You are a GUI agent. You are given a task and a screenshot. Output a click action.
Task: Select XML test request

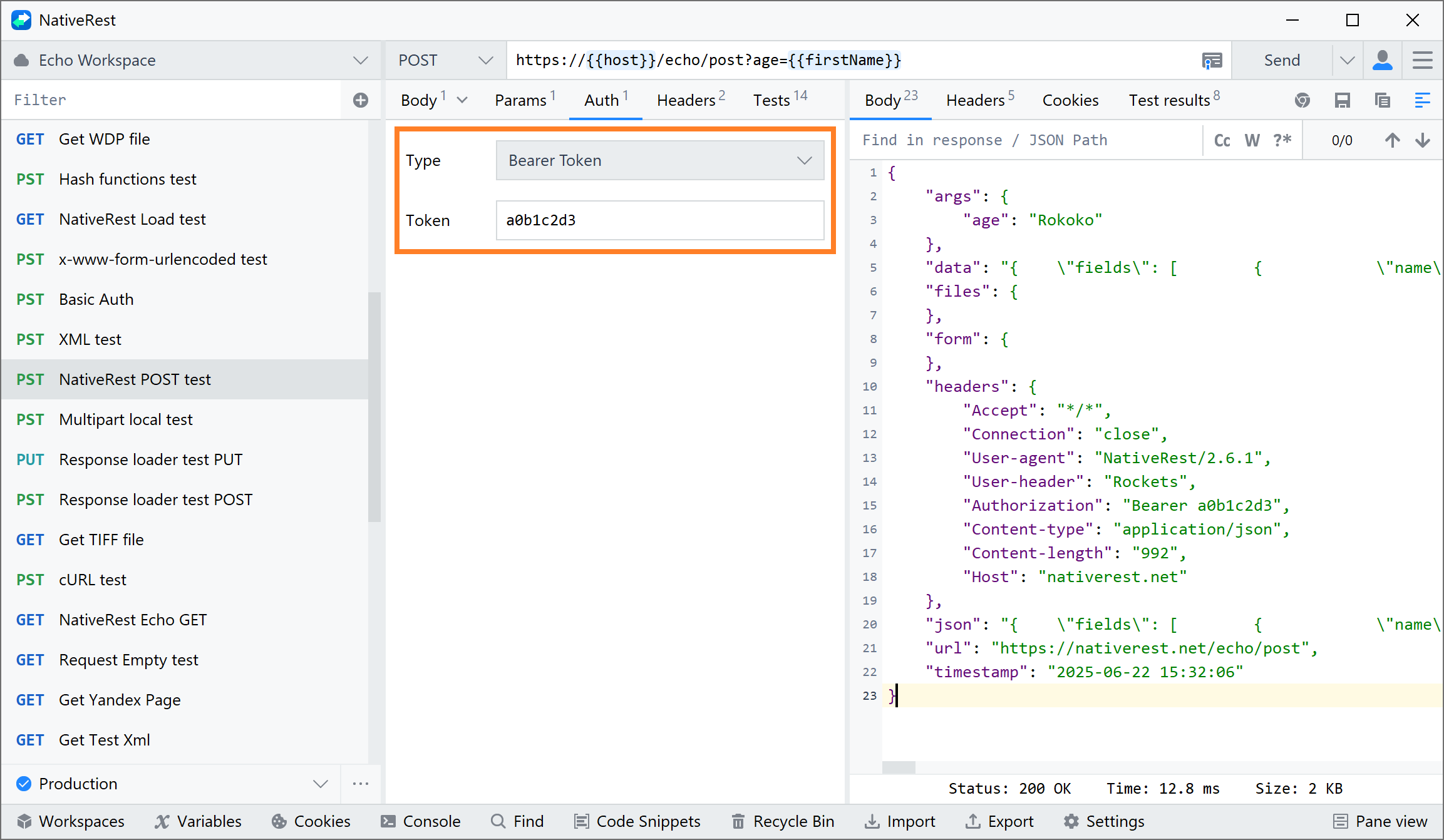185,339
